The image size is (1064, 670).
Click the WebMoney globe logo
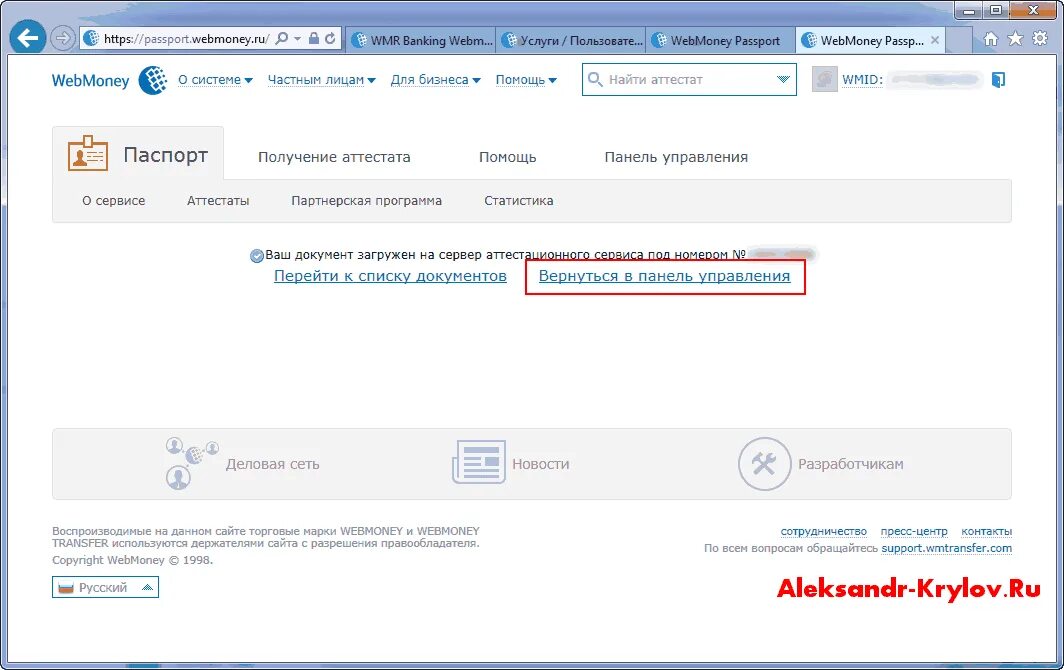[153, 80]
